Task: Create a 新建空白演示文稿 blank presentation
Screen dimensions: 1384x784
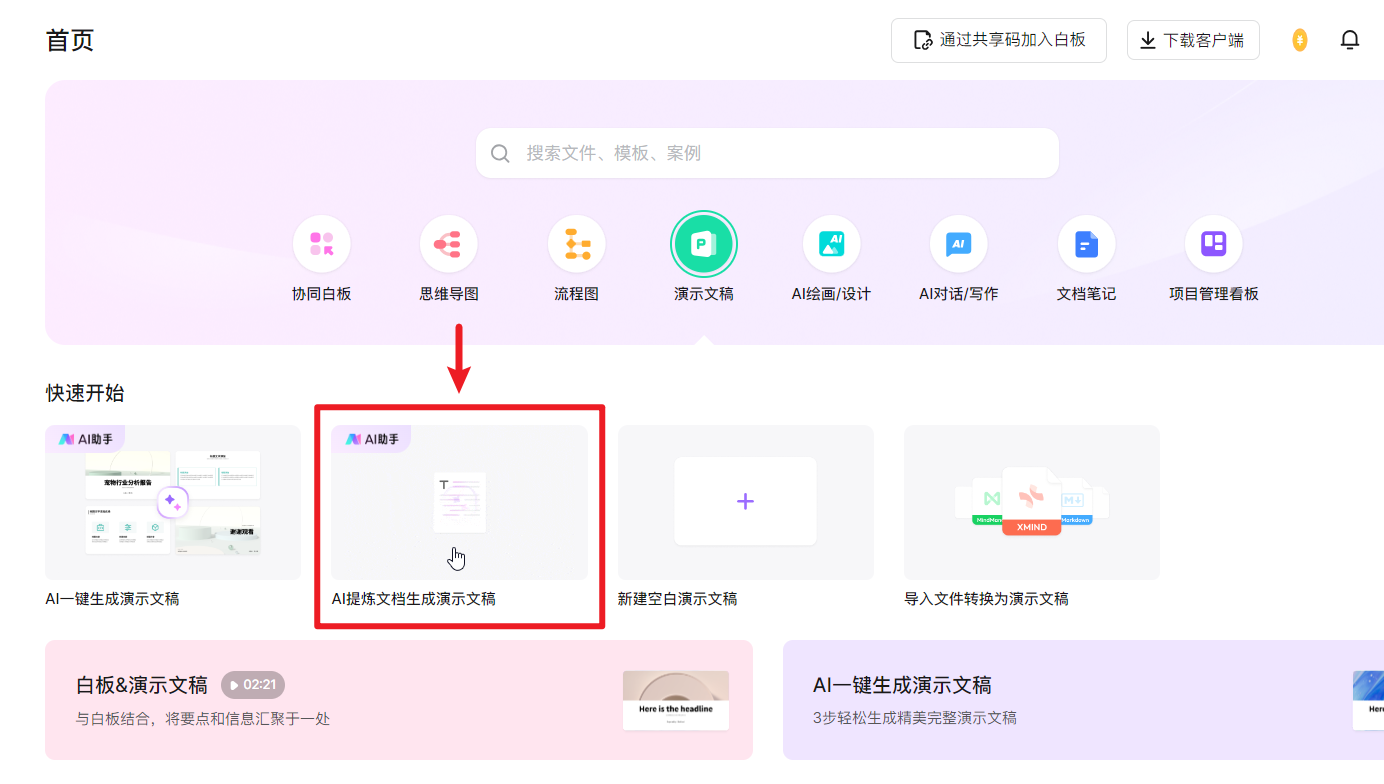Action: (745, 502)
